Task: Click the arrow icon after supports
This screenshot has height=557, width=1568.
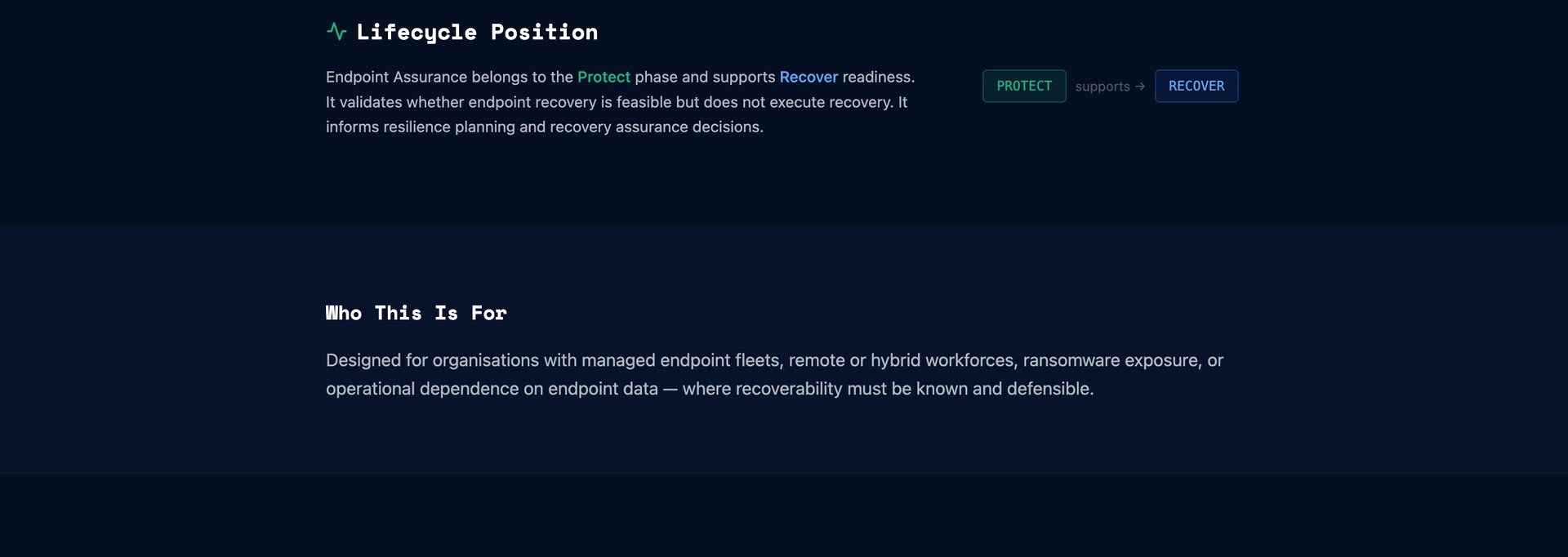Action: (1140, 87)
